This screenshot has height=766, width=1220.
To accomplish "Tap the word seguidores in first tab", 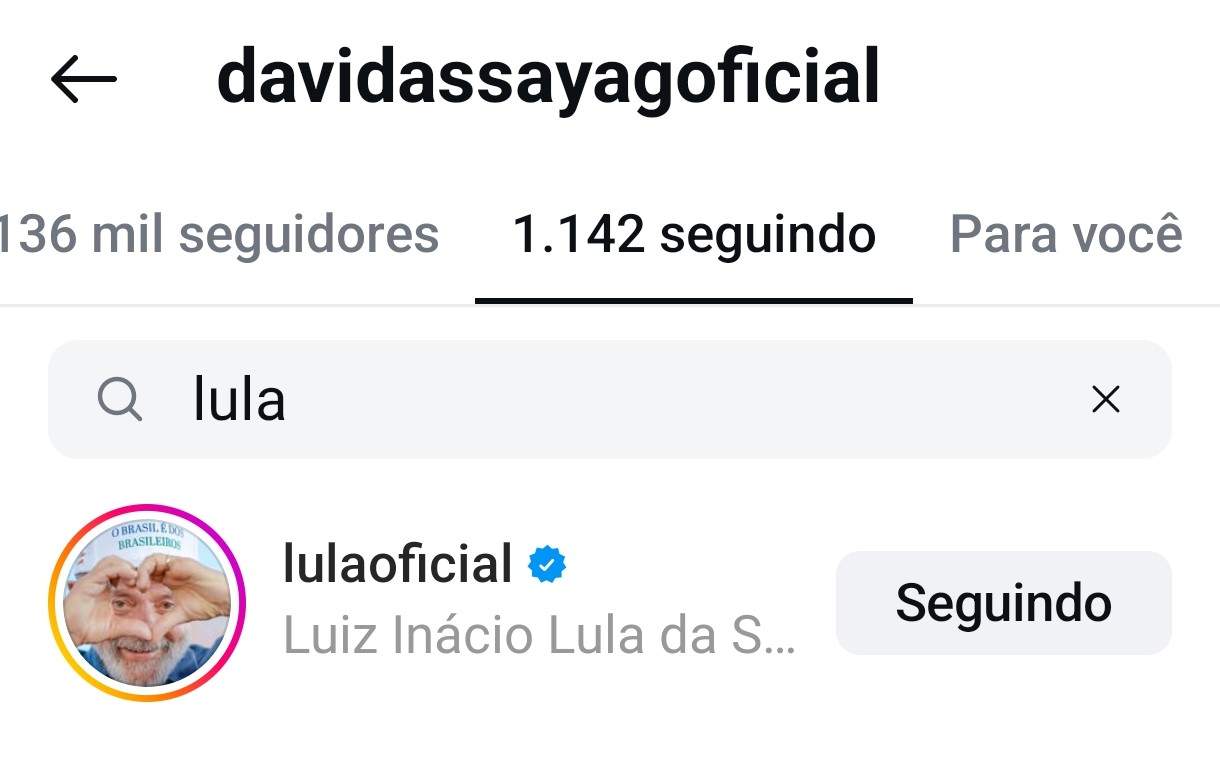I will pyautogui.click(x=308, y=235).
